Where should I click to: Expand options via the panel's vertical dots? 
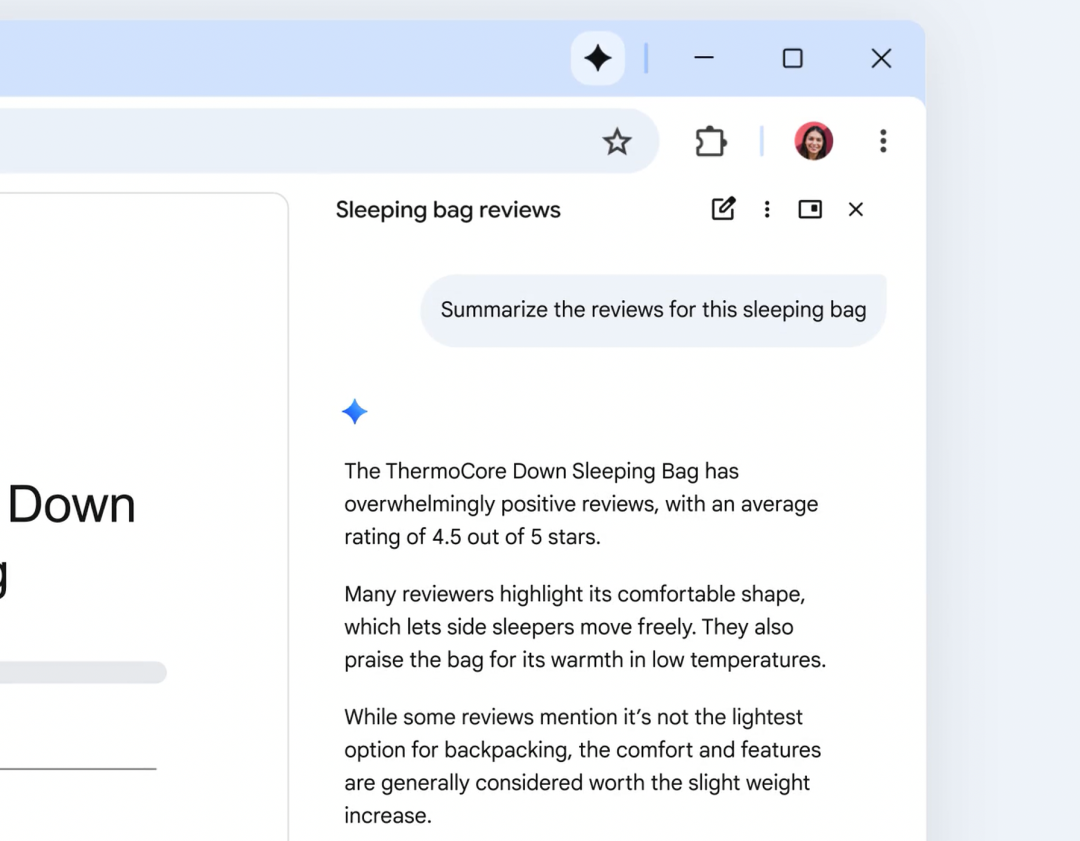766,209
